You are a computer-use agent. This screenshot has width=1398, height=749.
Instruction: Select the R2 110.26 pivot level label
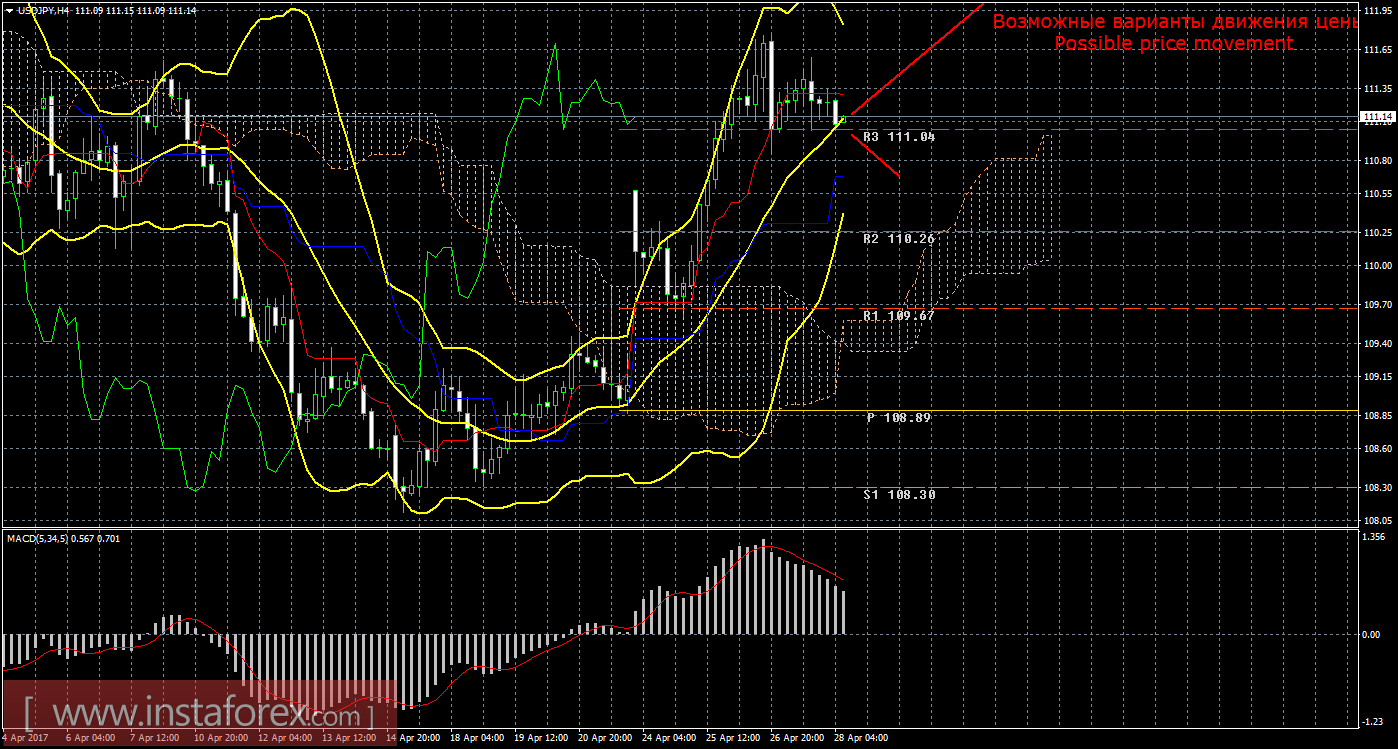click(898, 239)
